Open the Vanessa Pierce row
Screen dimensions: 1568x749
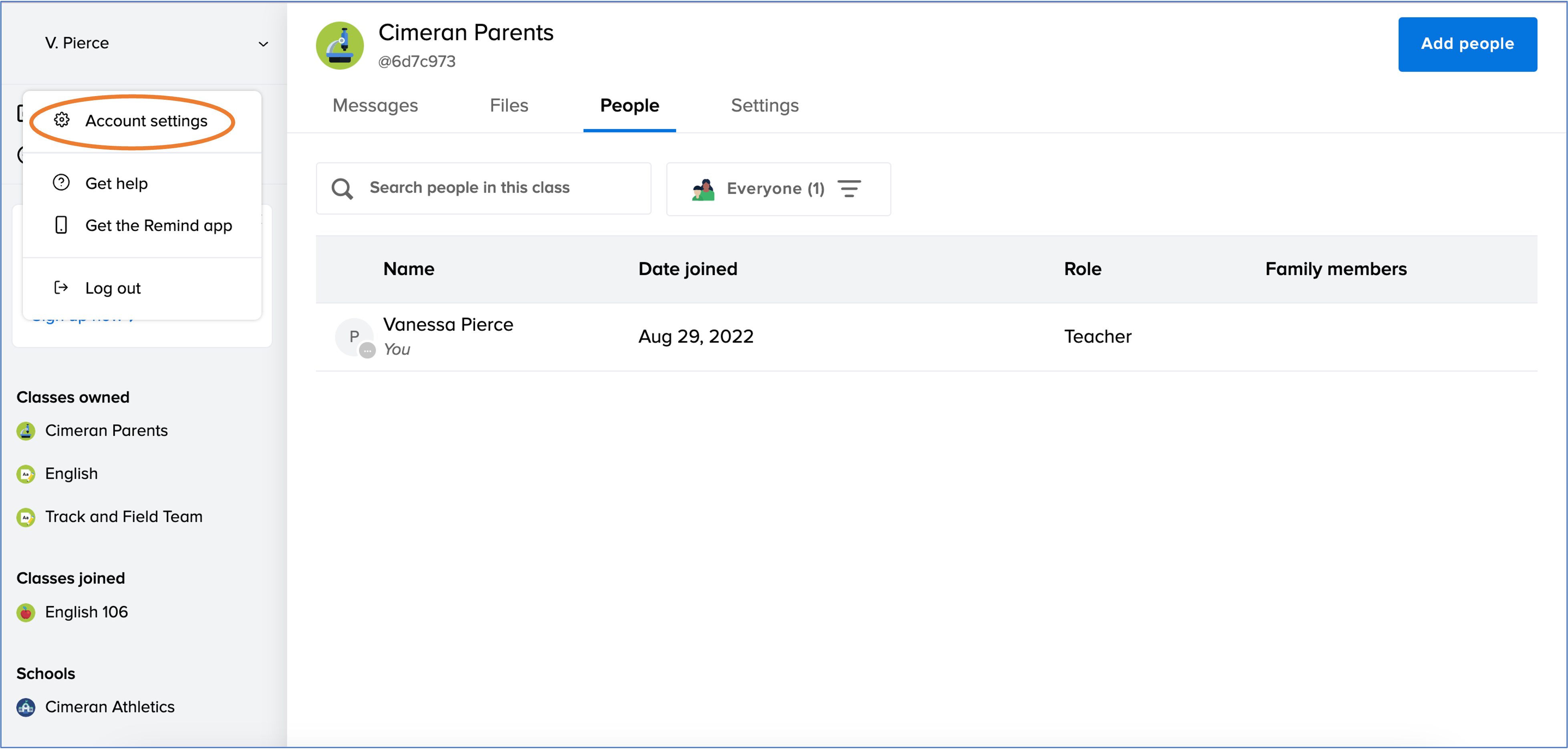coord(927,337)
